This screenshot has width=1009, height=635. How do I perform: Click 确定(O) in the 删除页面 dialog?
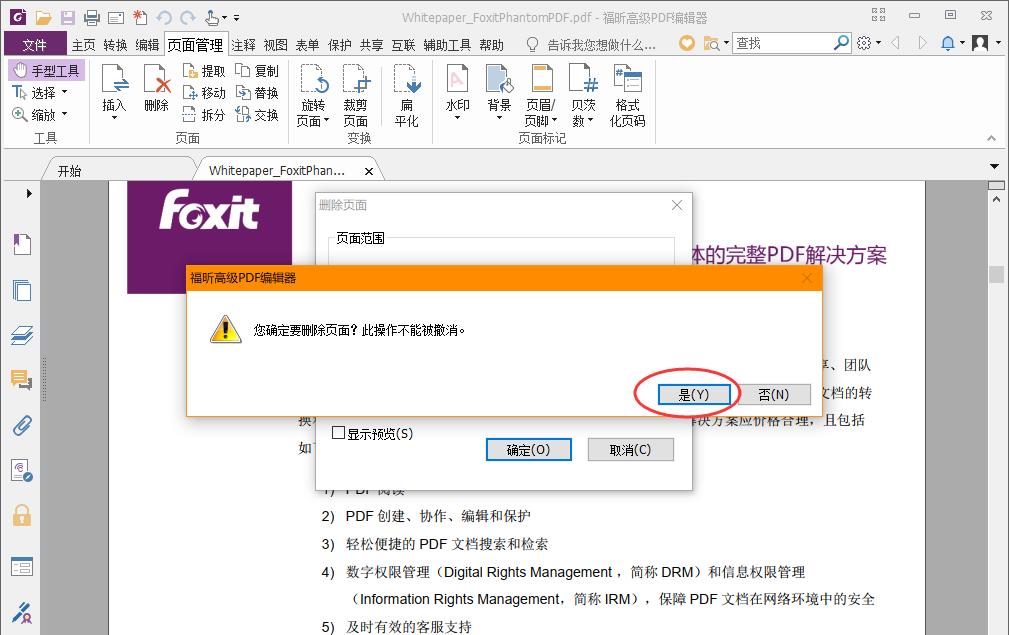pyautogui.click(x=528, y=450)
